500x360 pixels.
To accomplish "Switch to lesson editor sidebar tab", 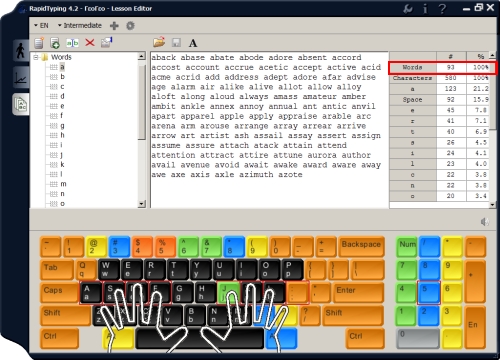I will click(21, 104).
